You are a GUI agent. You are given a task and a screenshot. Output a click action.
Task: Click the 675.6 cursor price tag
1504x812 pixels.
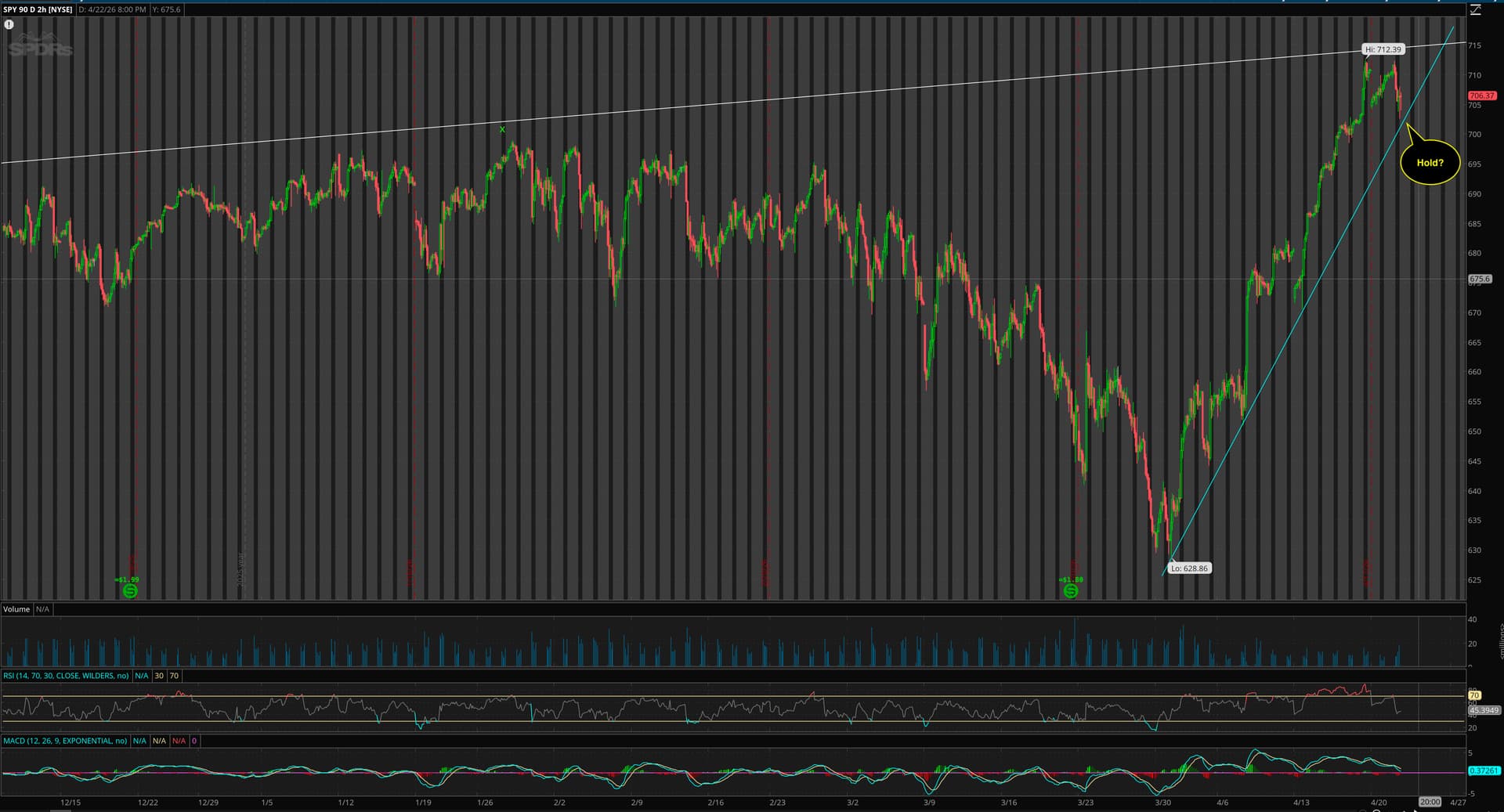point(1480,279)
